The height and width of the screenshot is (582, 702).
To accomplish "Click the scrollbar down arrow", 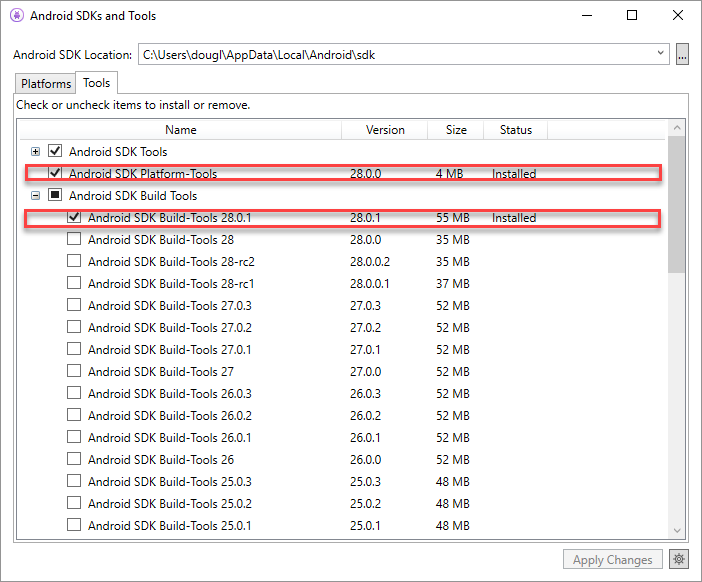I will click(676, 531).
